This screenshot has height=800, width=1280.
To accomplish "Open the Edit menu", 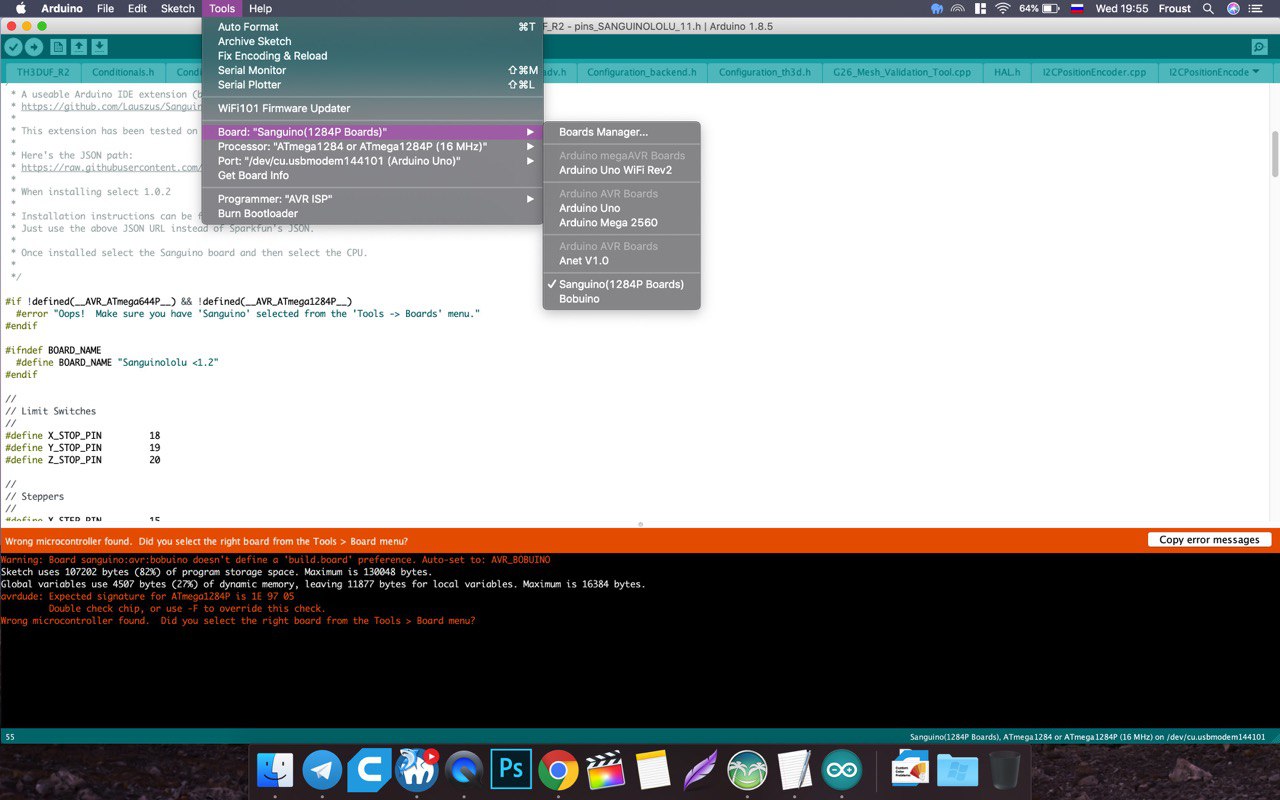I will [x=137, y=8].
